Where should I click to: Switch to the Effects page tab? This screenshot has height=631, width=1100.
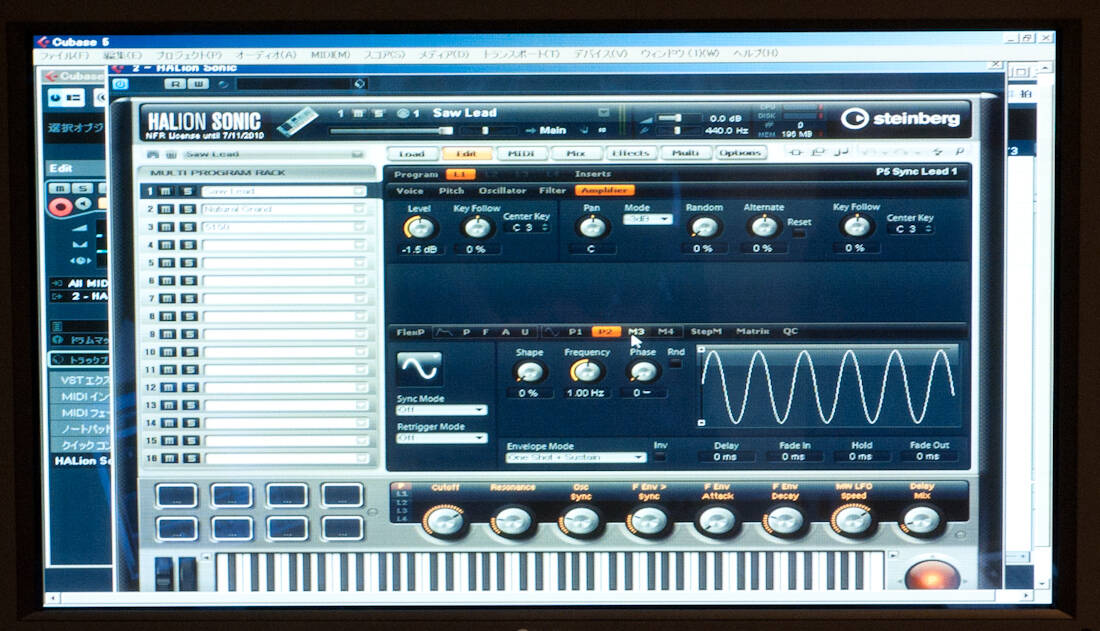(x=630, y=153)
